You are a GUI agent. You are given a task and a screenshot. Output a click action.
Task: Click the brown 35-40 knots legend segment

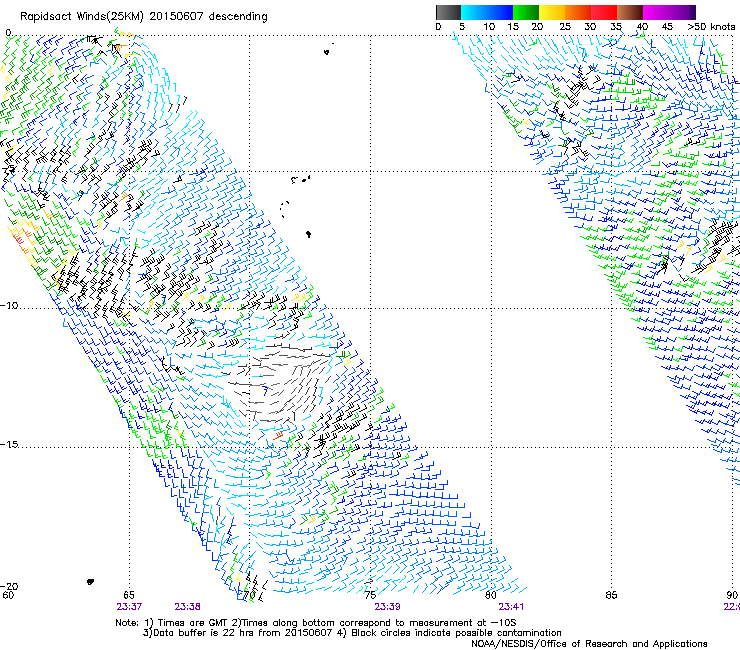coord(630,12)
